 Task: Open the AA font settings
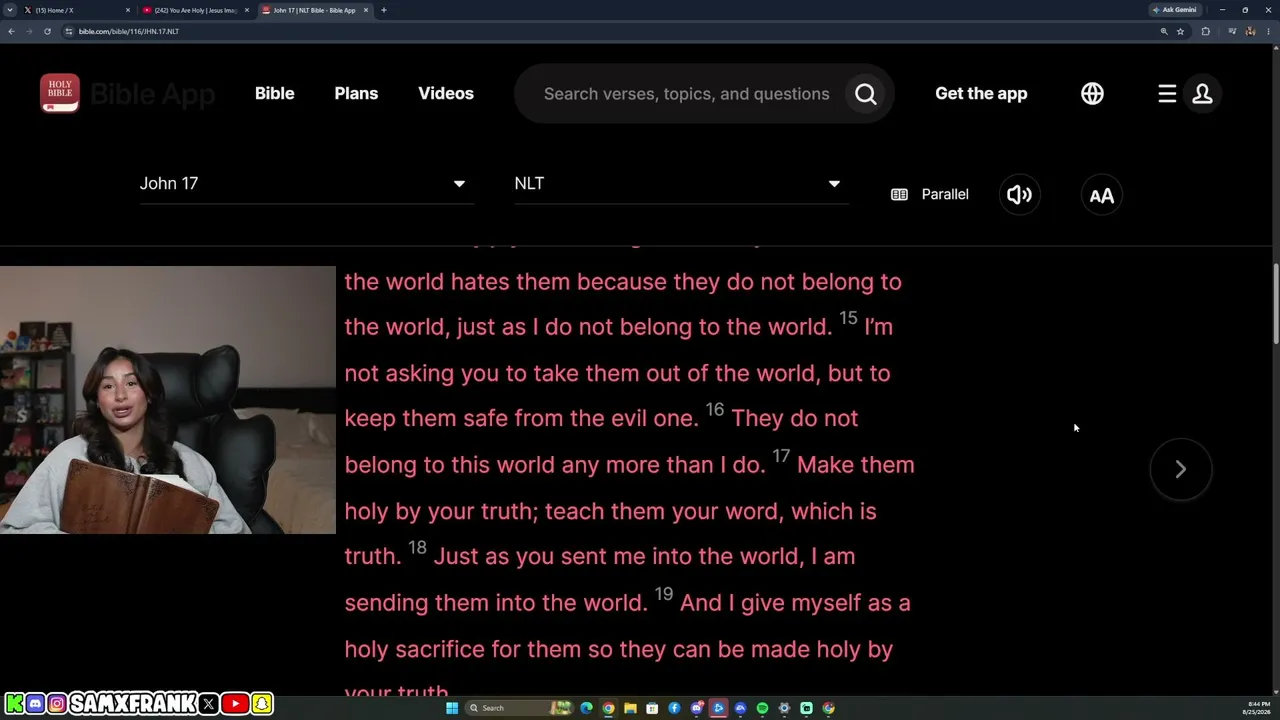point(1101,195)
